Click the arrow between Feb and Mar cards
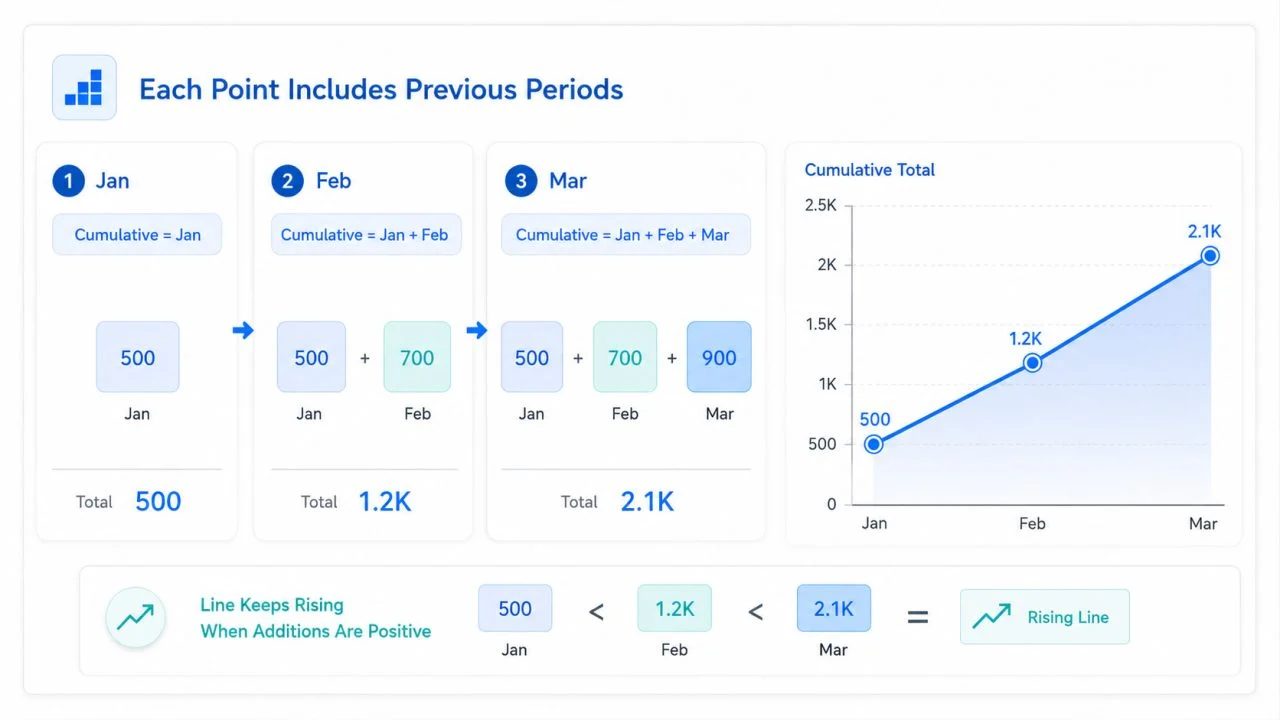The image size is (1280, 720). pyautogui.click(x=477, y=330)
